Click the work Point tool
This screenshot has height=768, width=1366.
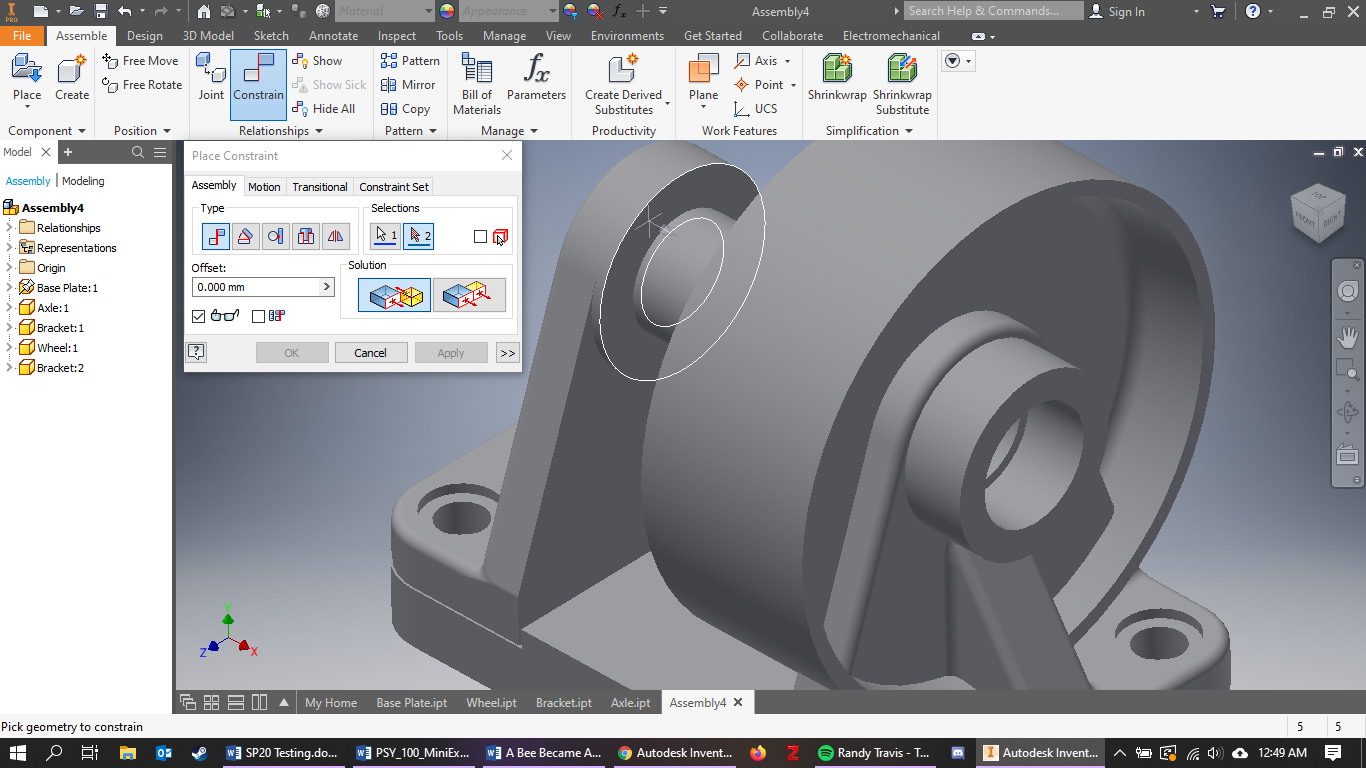(765, 85)
